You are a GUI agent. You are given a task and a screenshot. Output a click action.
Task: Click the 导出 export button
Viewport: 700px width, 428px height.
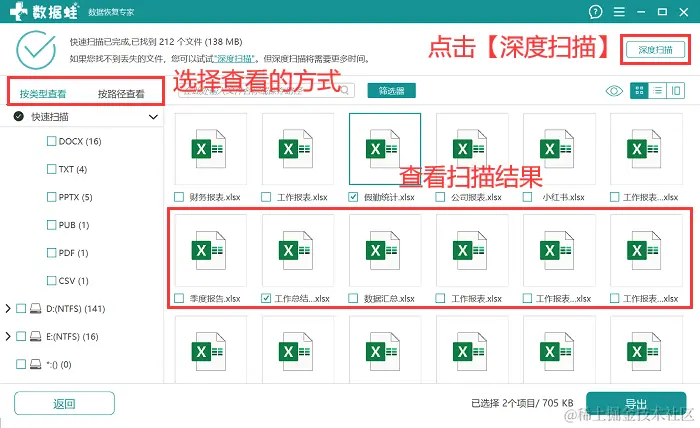click(x=636, y=403)
